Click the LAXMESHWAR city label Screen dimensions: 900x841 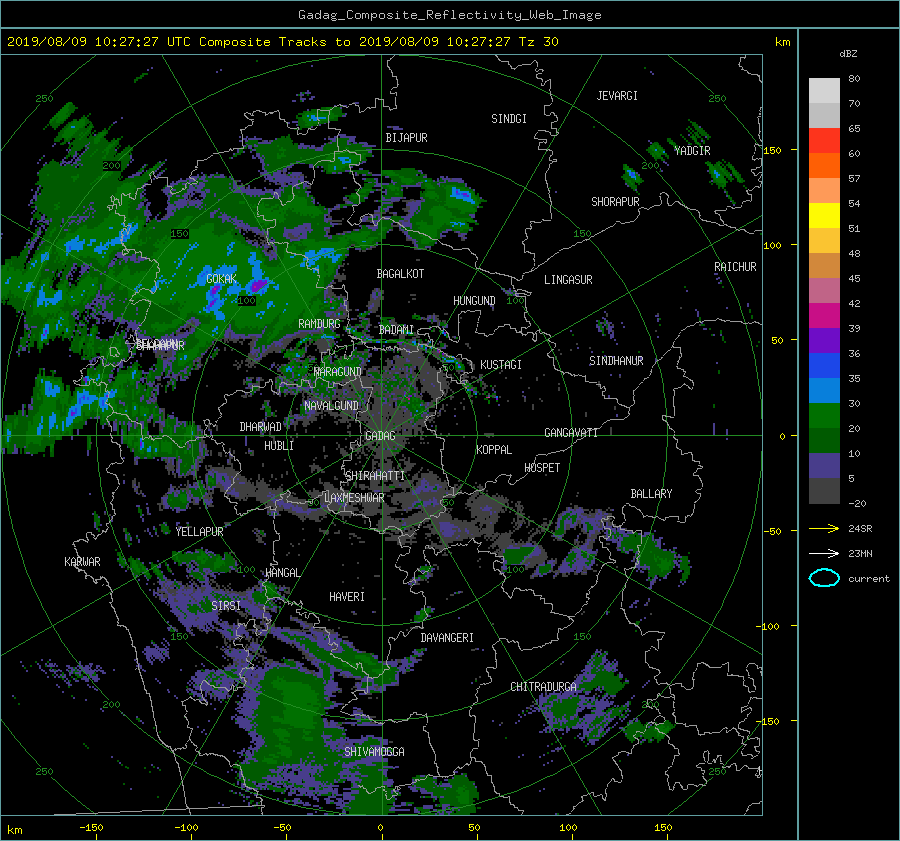(x=354, y=498)
